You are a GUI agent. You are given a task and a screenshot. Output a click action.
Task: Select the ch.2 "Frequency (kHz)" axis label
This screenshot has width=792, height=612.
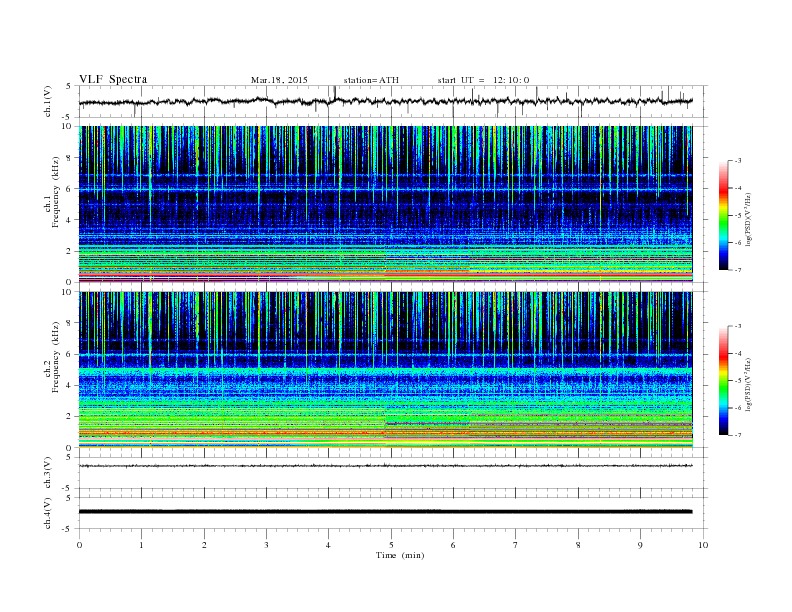point(55,356)
